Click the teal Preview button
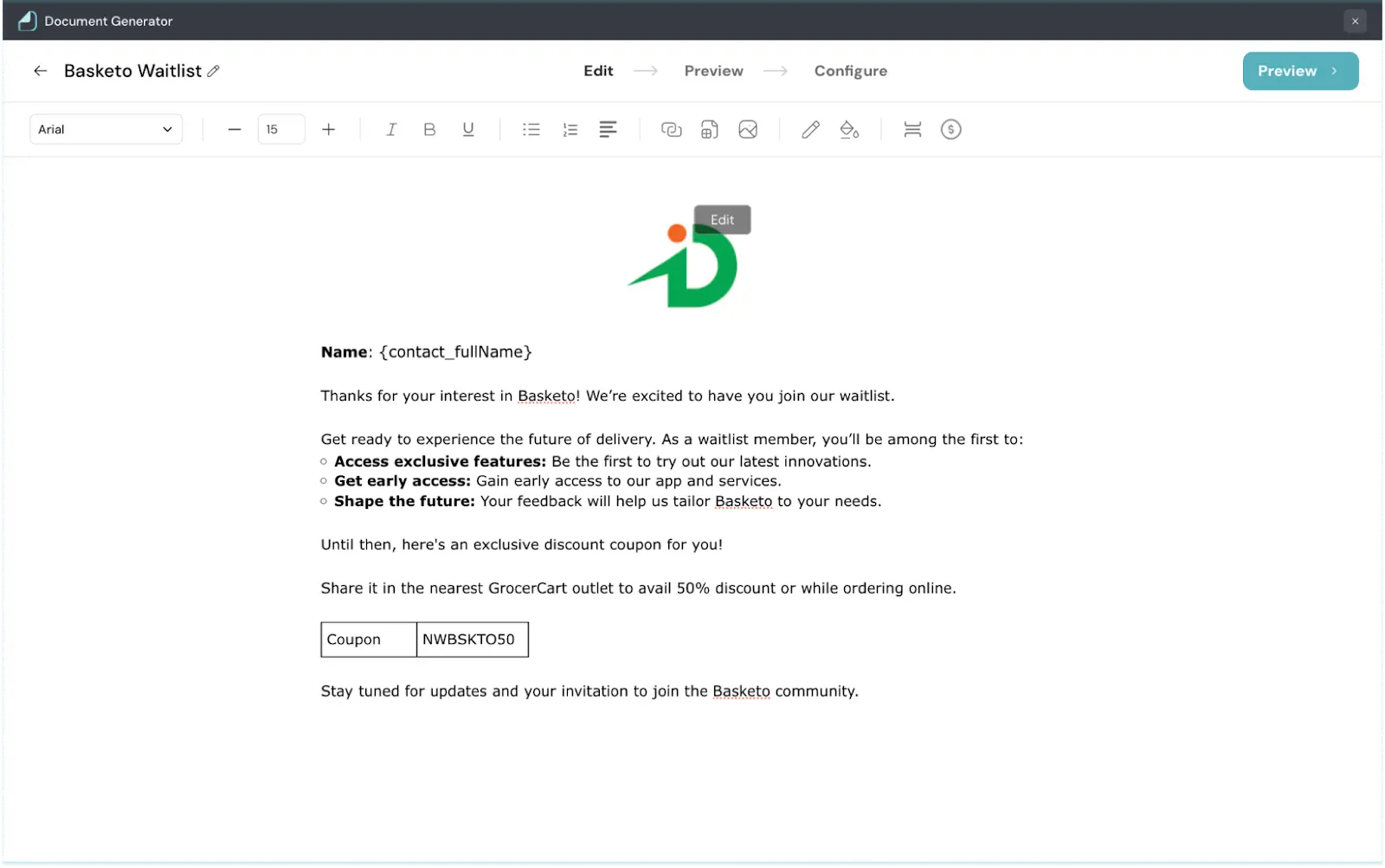 click(x=1300, y=71)
